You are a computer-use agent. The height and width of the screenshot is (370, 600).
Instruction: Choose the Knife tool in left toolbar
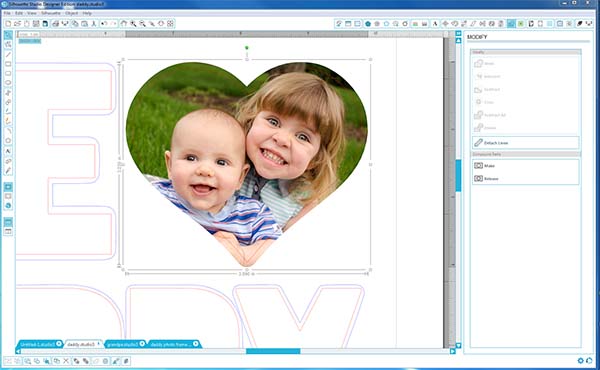[x=8, y=171]
